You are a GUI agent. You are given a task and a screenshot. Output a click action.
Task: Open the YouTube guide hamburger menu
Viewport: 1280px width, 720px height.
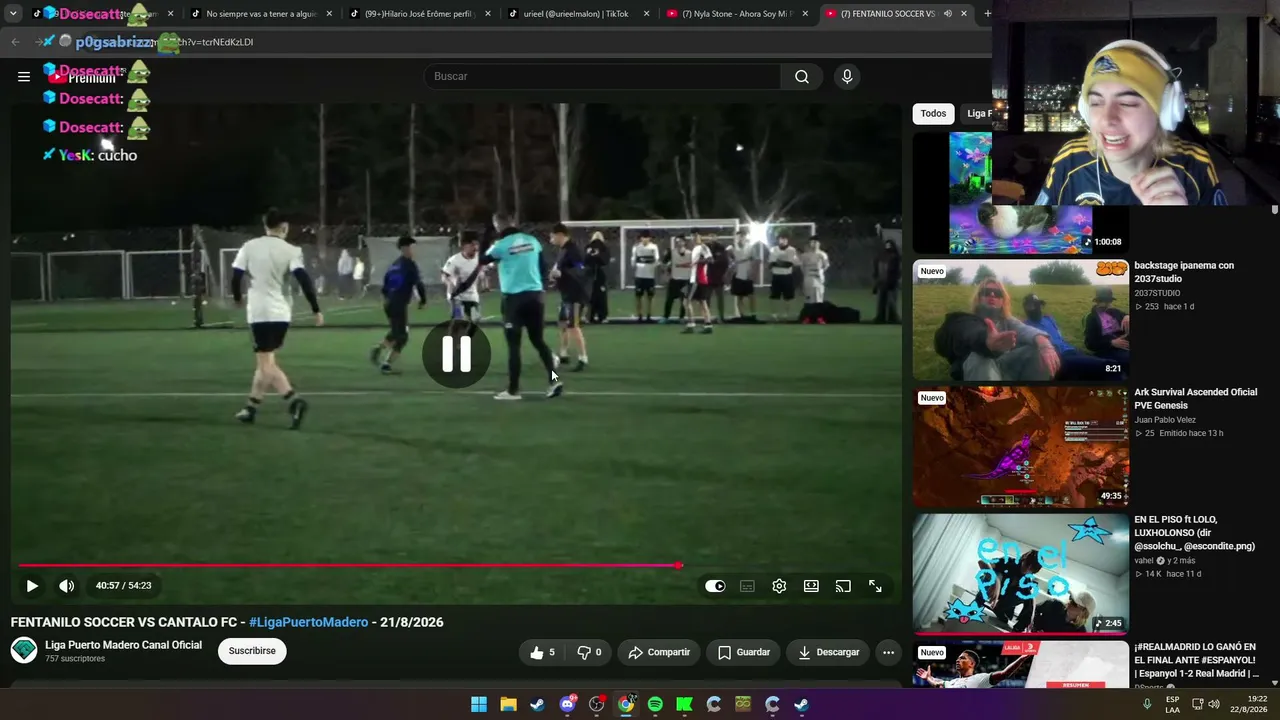[24, 76]
